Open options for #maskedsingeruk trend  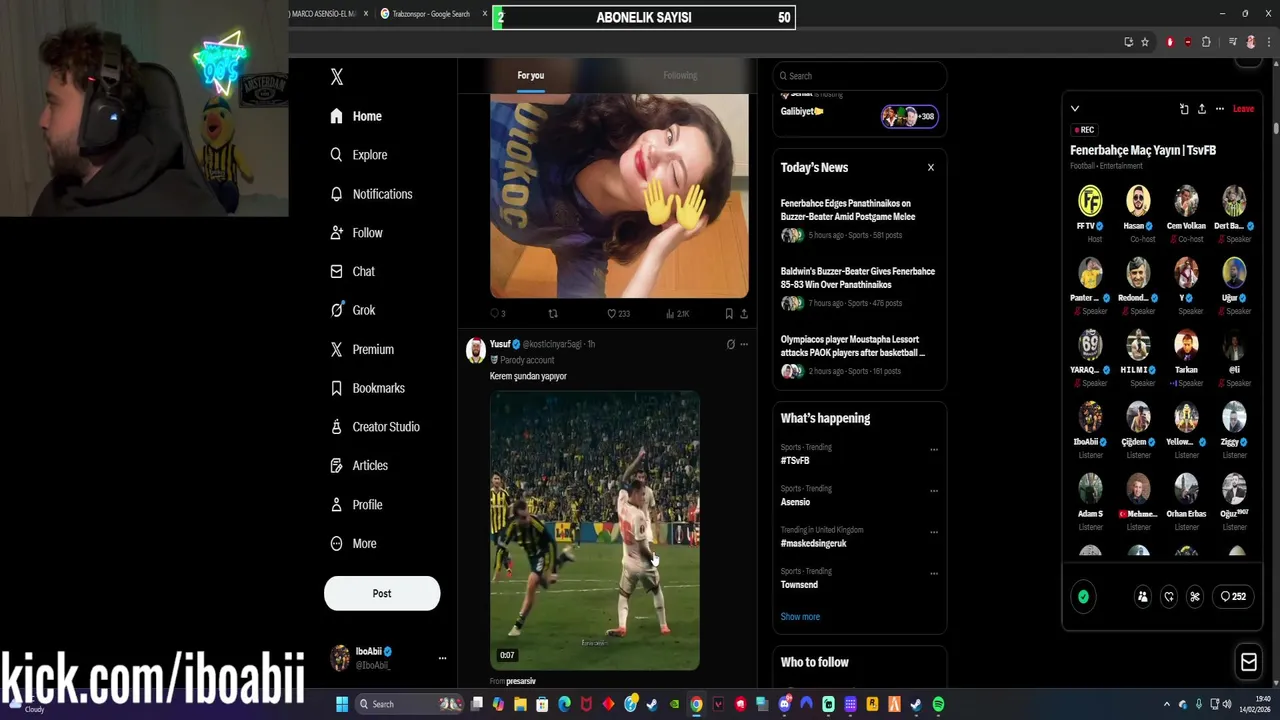(934, 532)
